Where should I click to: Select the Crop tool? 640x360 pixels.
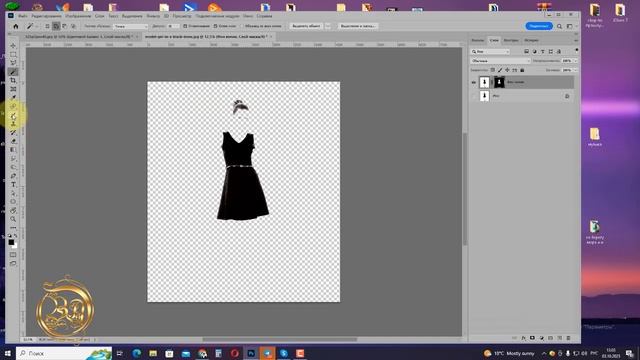click(x=13, y=80)
